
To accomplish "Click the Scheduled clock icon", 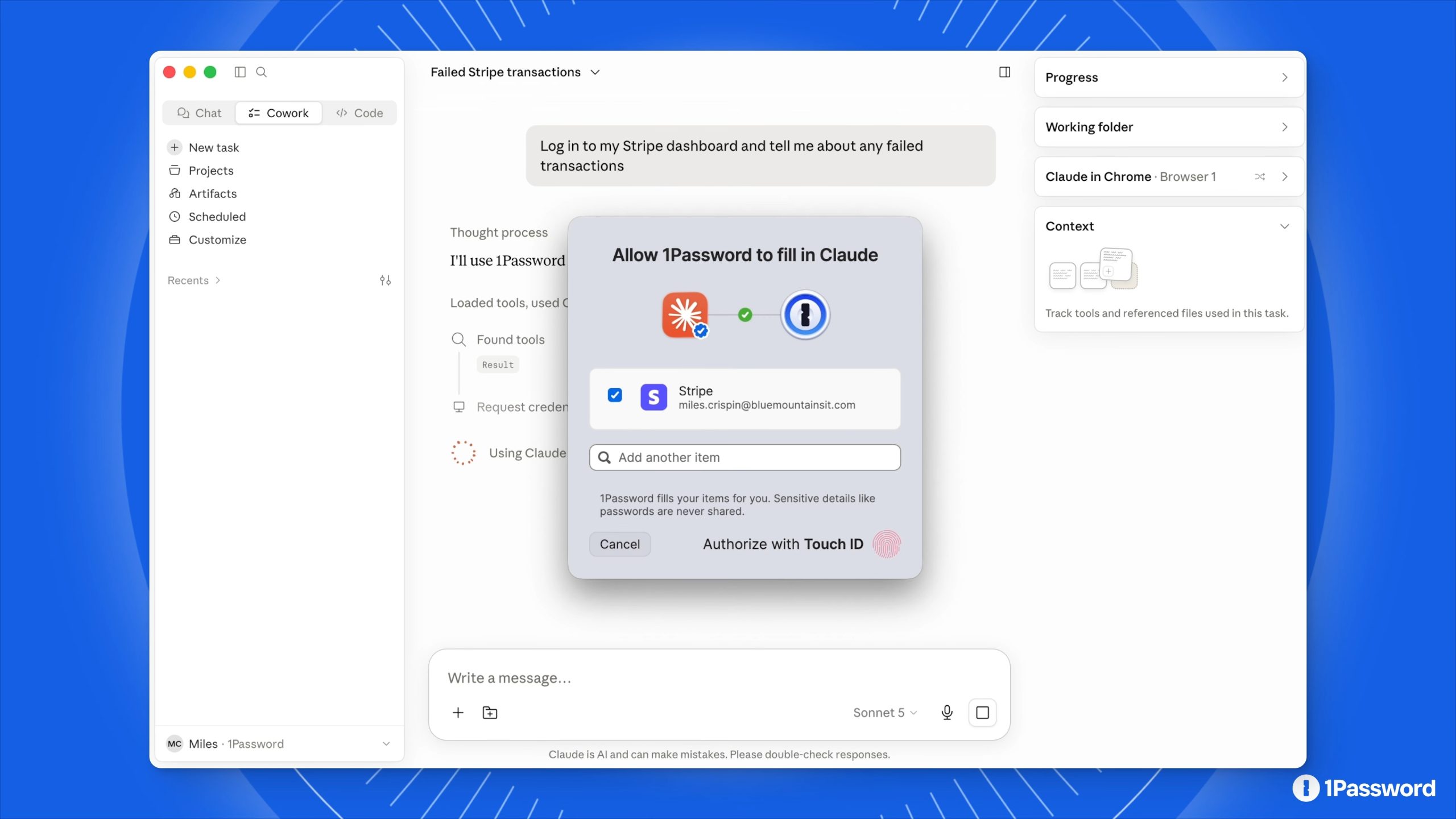I will tap(175, 217).
